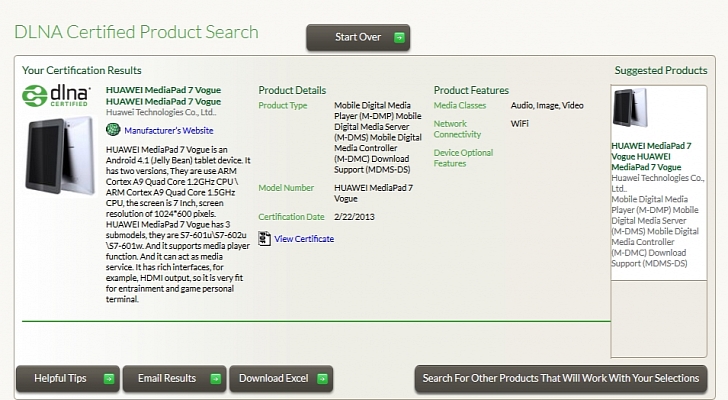Click the green arrow on Download Excel

click(322, 379)
